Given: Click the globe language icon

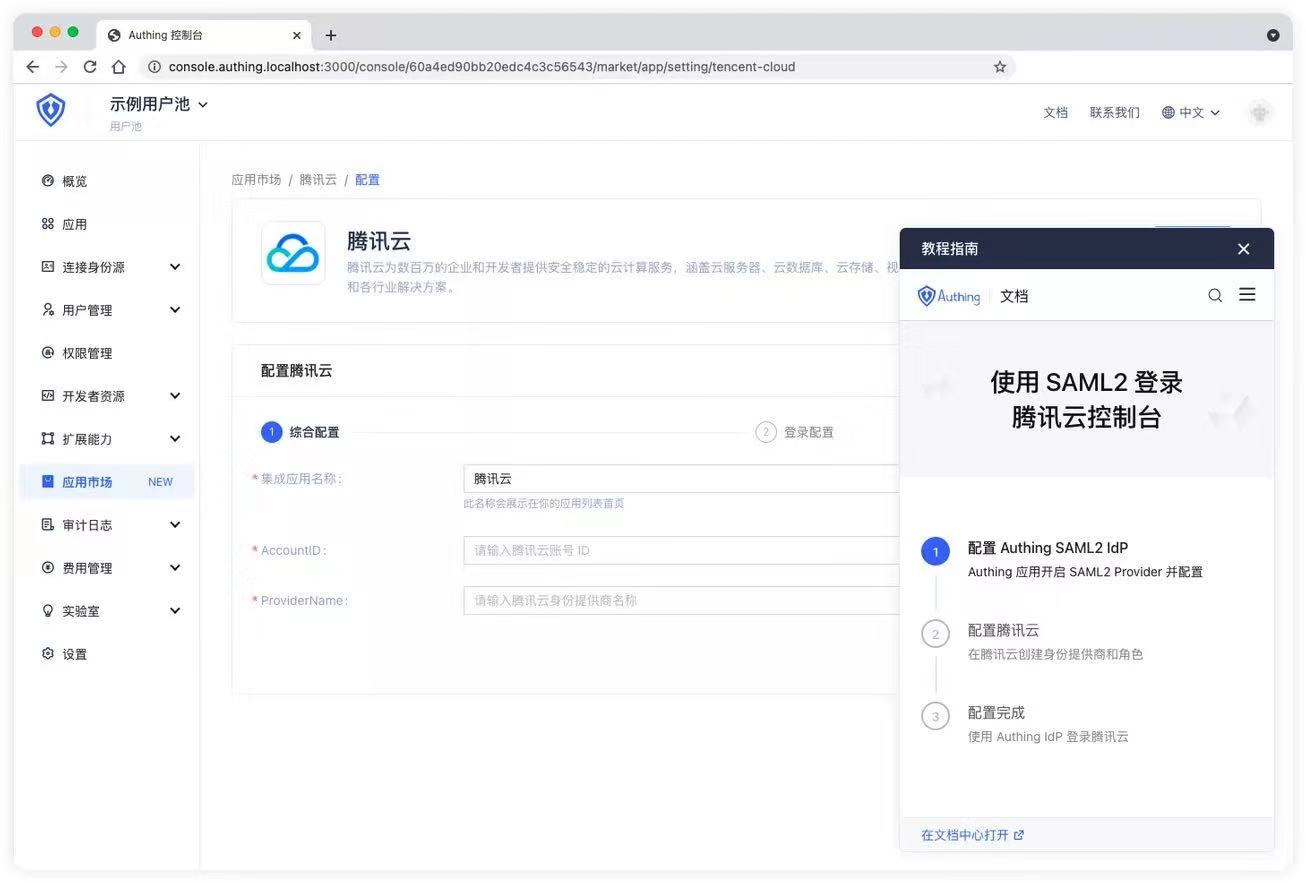Looking at the screenshot, I should [1168, 113].
